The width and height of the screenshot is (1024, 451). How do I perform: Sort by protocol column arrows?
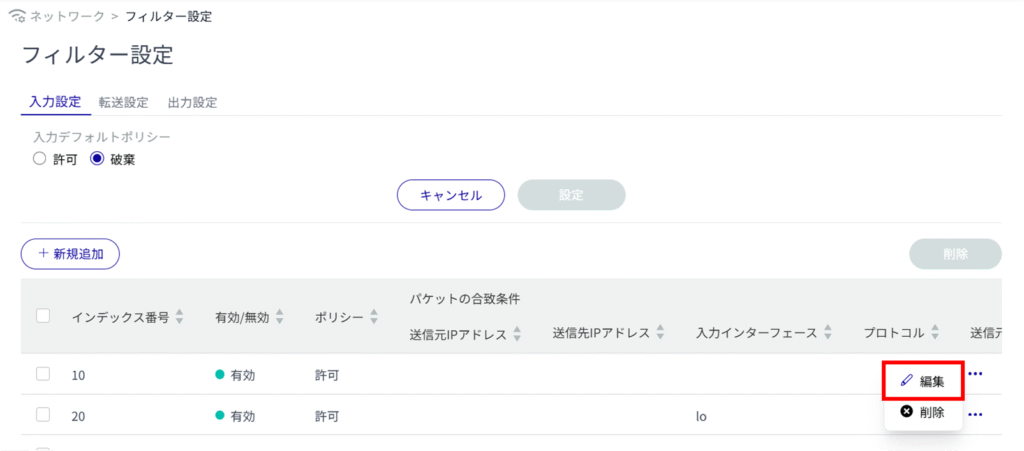tap(933, 334)
